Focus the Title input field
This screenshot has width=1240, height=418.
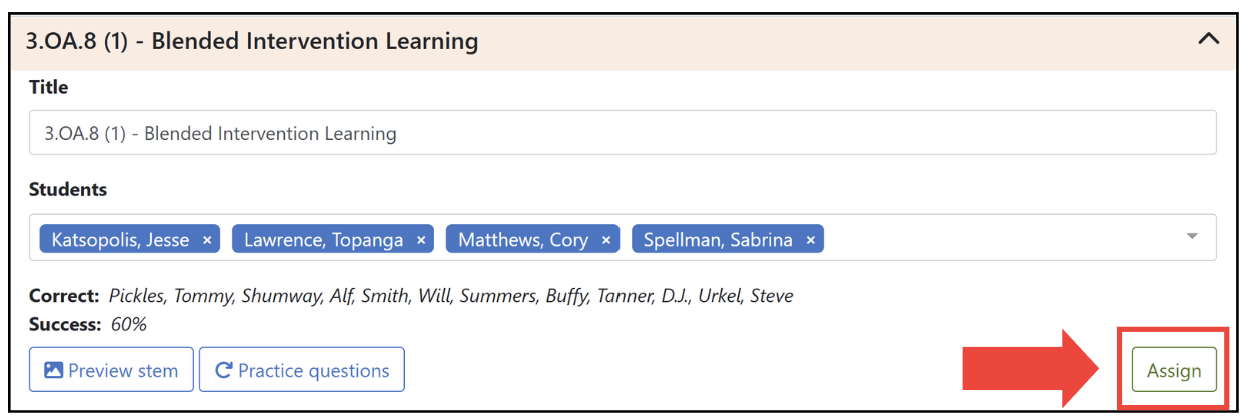pyautogui.click(x=623, y=133)
